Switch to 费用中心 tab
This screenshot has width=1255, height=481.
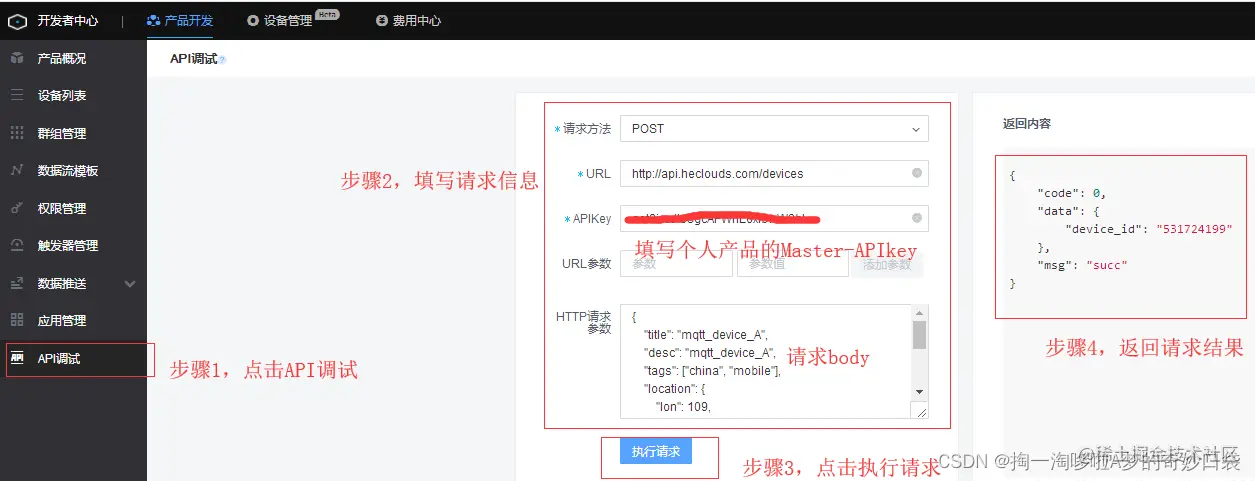(x=408, y=20)
